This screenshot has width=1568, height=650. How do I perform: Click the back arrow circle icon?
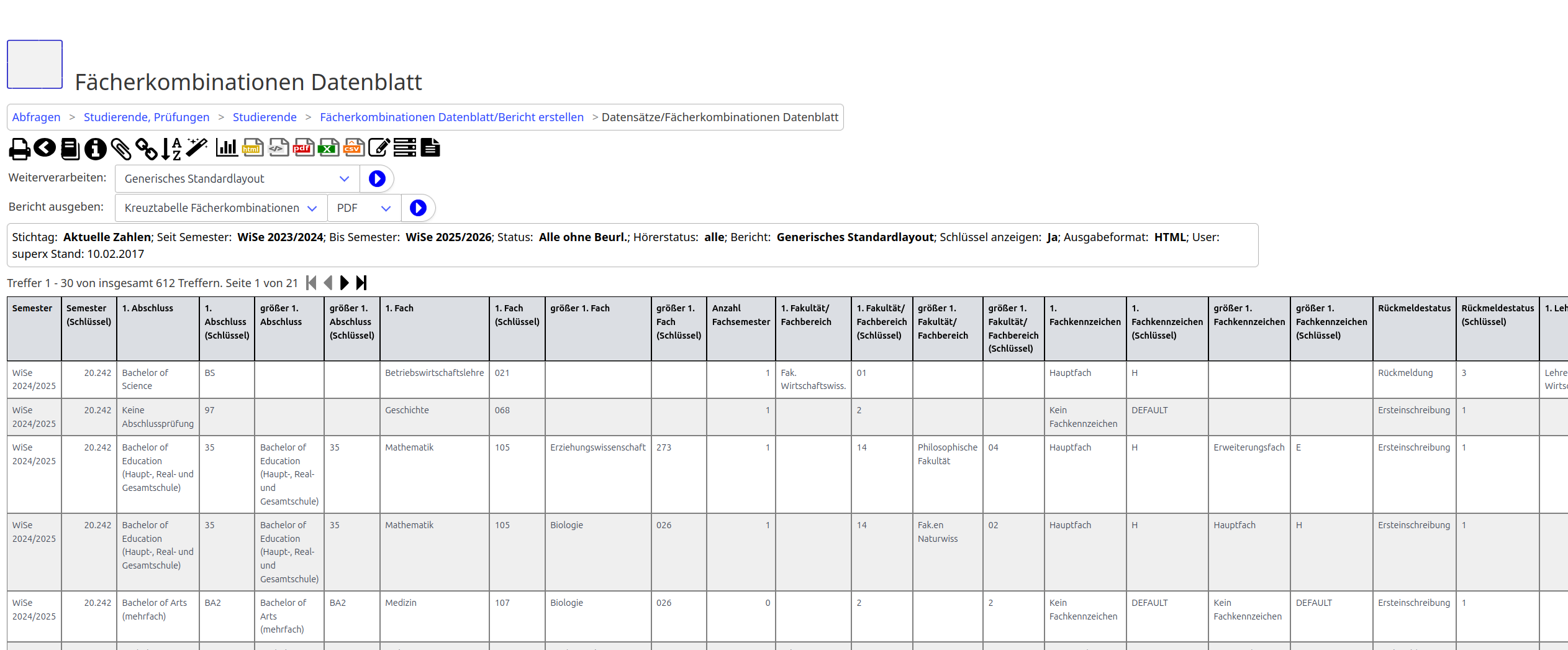click(x=45, y=148)
